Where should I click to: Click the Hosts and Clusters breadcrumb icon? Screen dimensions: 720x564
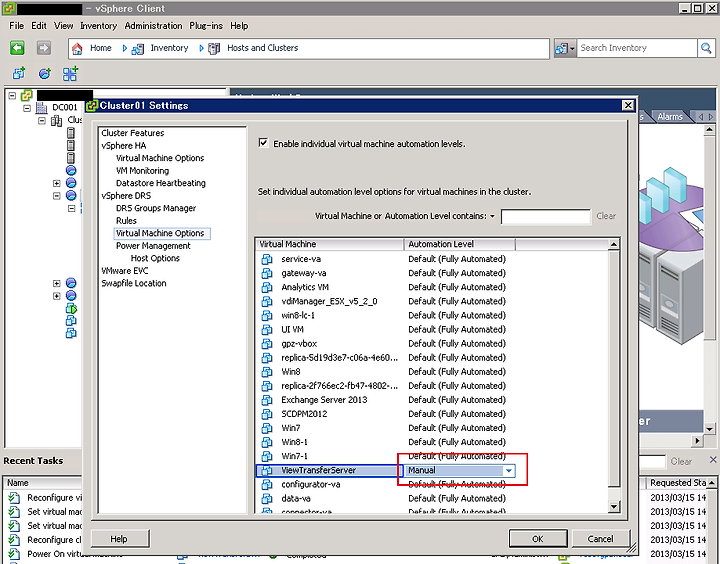(x=214, y=48)
